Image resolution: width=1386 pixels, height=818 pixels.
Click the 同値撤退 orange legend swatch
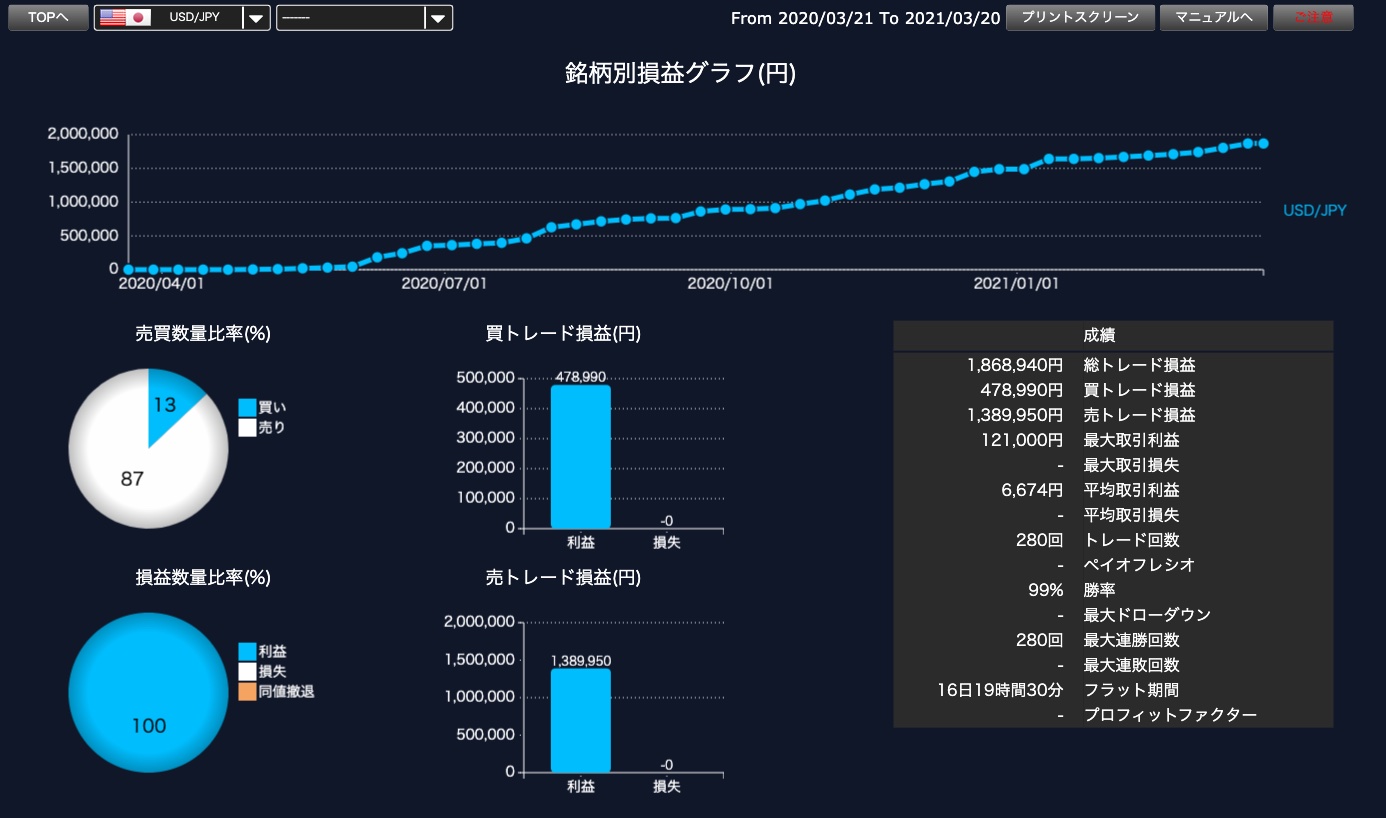coord(247,691)
